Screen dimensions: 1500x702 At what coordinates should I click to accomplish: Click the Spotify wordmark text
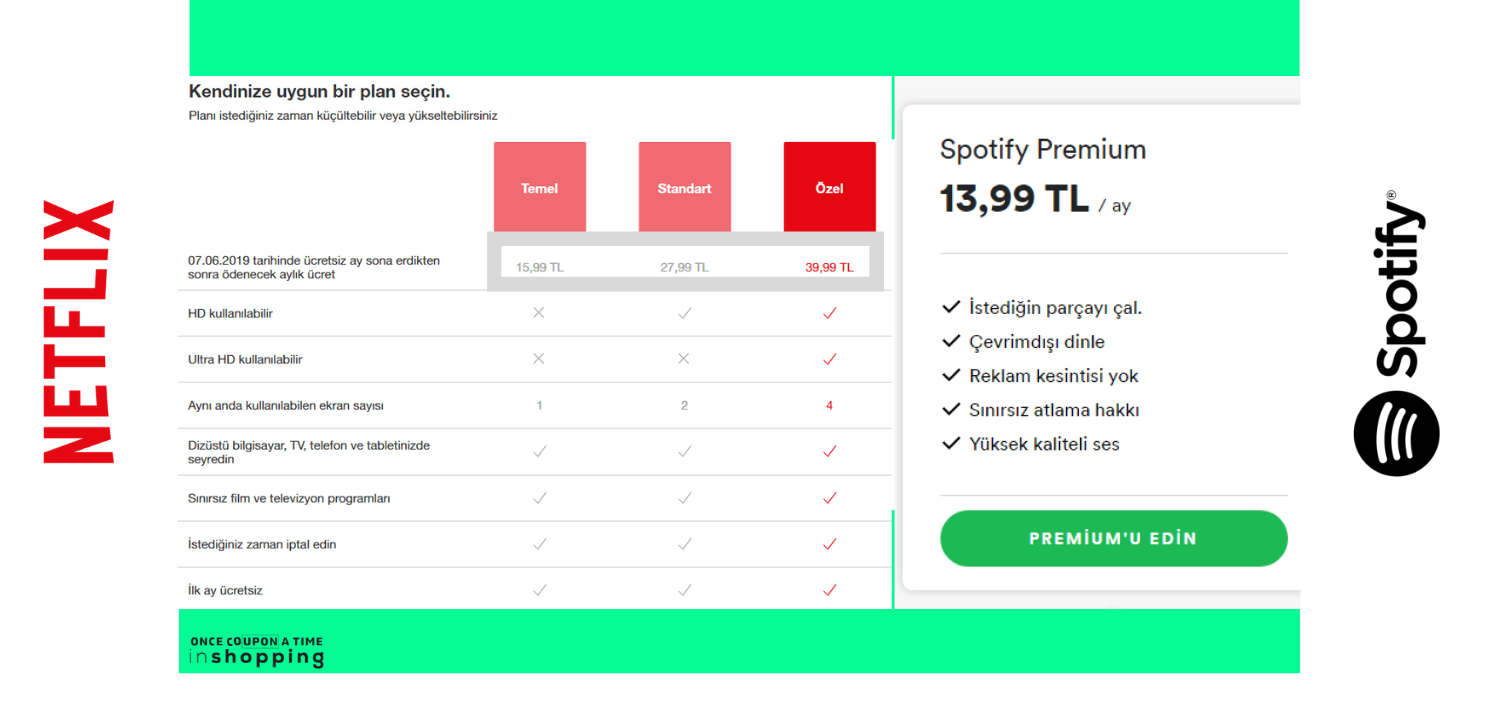click(x=1399, y=284)
